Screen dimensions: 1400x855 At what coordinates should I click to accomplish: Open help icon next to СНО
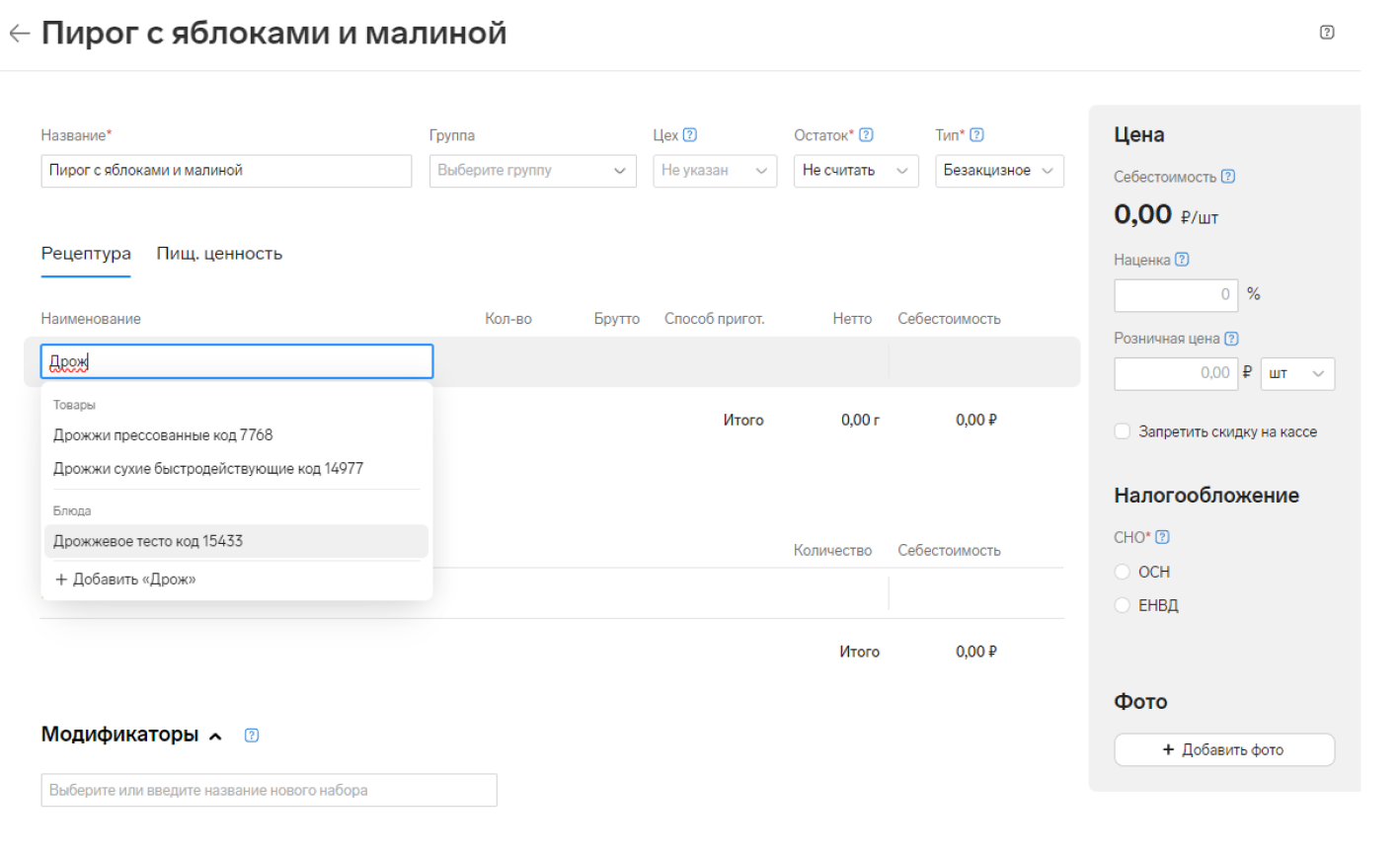(1162, 537)
